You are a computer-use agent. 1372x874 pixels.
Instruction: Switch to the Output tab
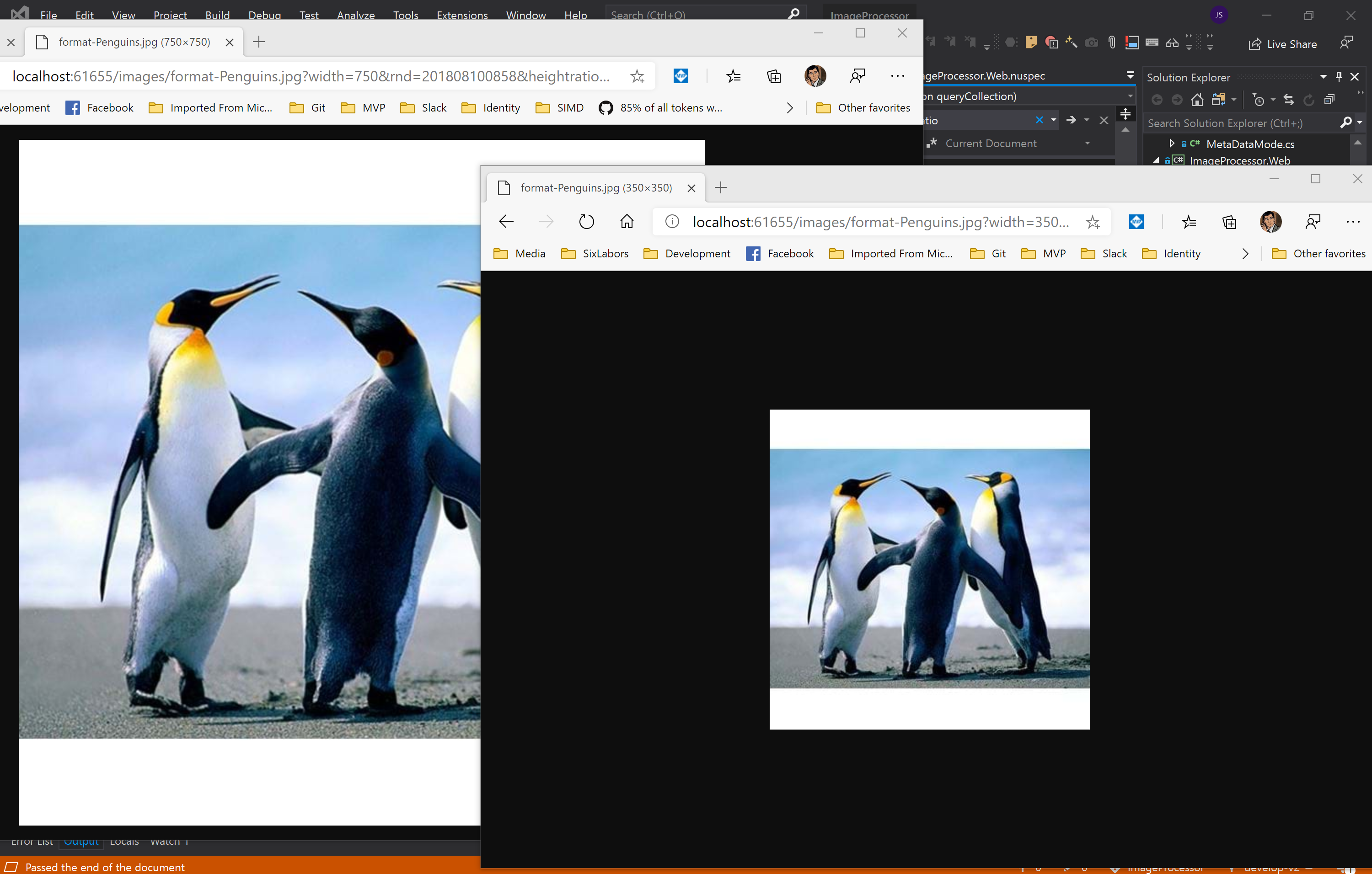[81, 842]
